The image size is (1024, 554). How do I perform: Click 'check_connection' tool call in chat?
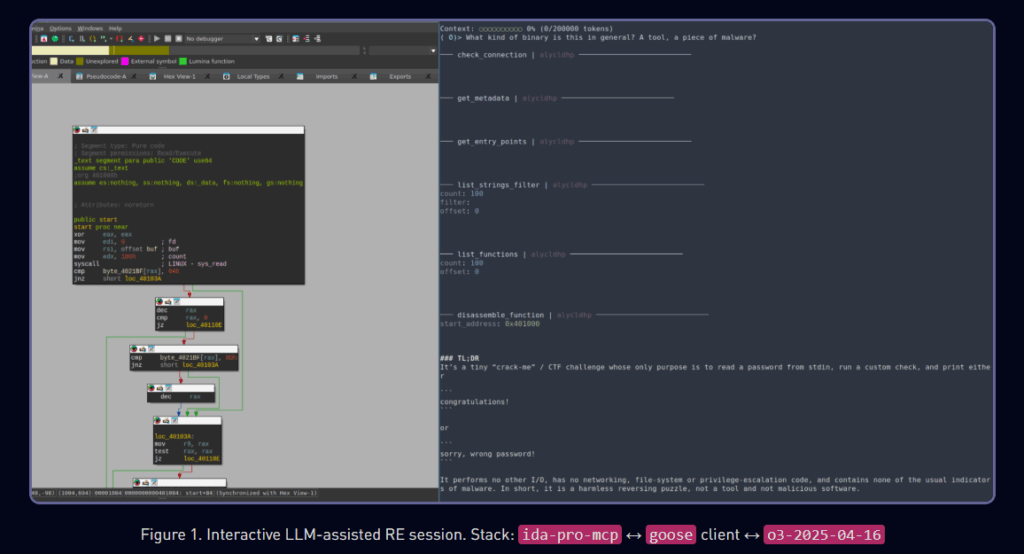tap(492, 55)
